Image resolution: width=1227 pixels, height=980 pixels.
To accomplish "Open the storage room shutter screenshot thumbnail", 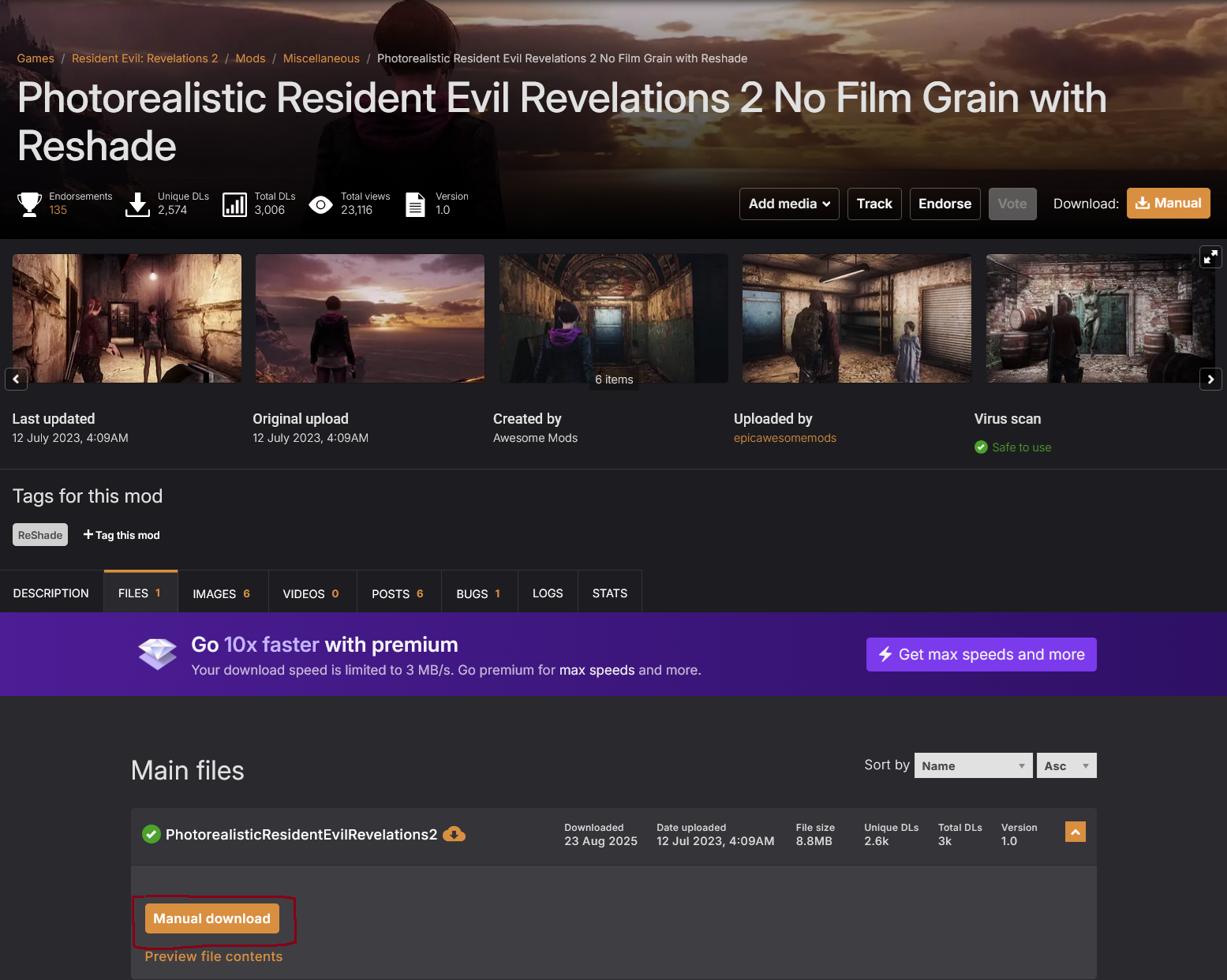I will click(x=857, y=318).
